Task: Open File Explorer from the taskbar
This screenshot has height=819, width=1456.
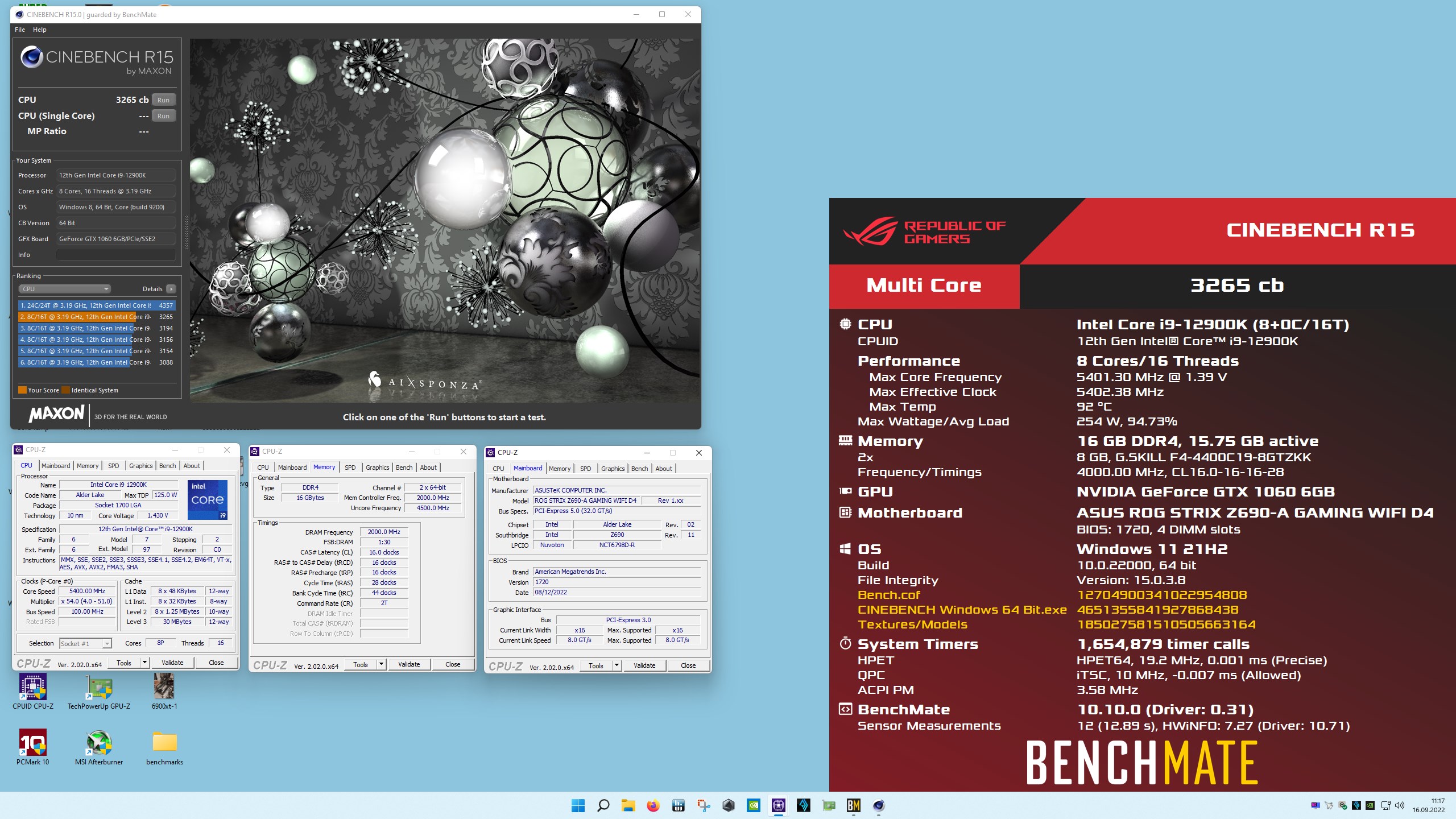Action: point(628,805)
